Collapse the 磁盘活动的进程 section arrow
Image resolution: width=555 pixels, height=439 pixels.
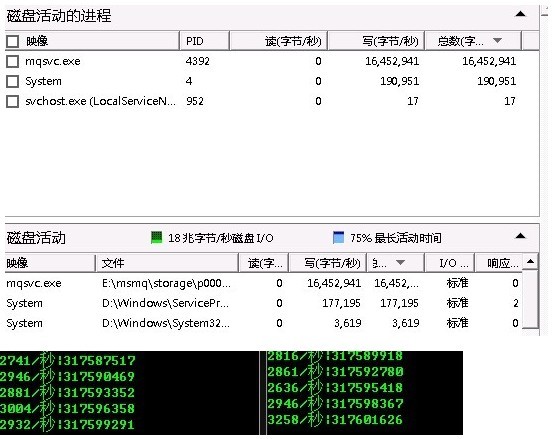pos(520,14)
